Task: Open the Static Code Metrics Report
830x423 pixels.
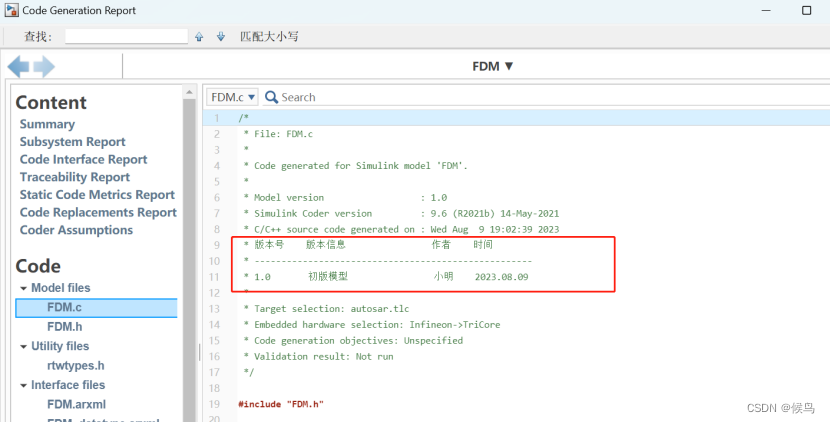Action: tap(97, 195)
